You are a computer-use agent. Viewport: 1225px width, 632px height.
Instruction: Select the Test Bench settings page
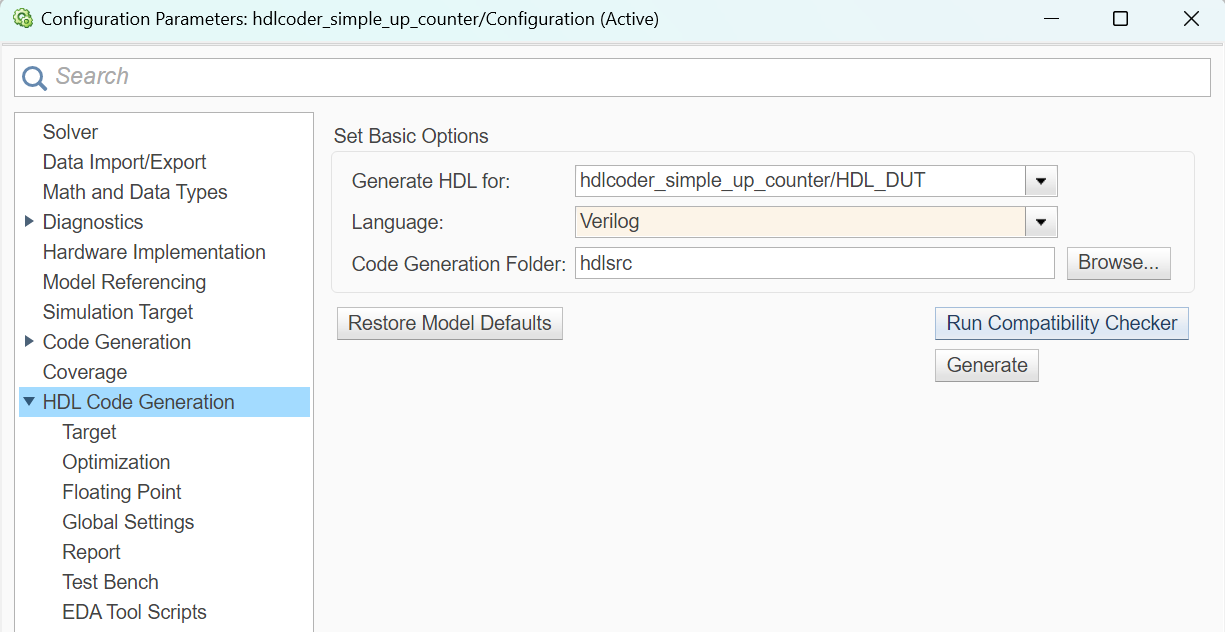pos(110,582)
